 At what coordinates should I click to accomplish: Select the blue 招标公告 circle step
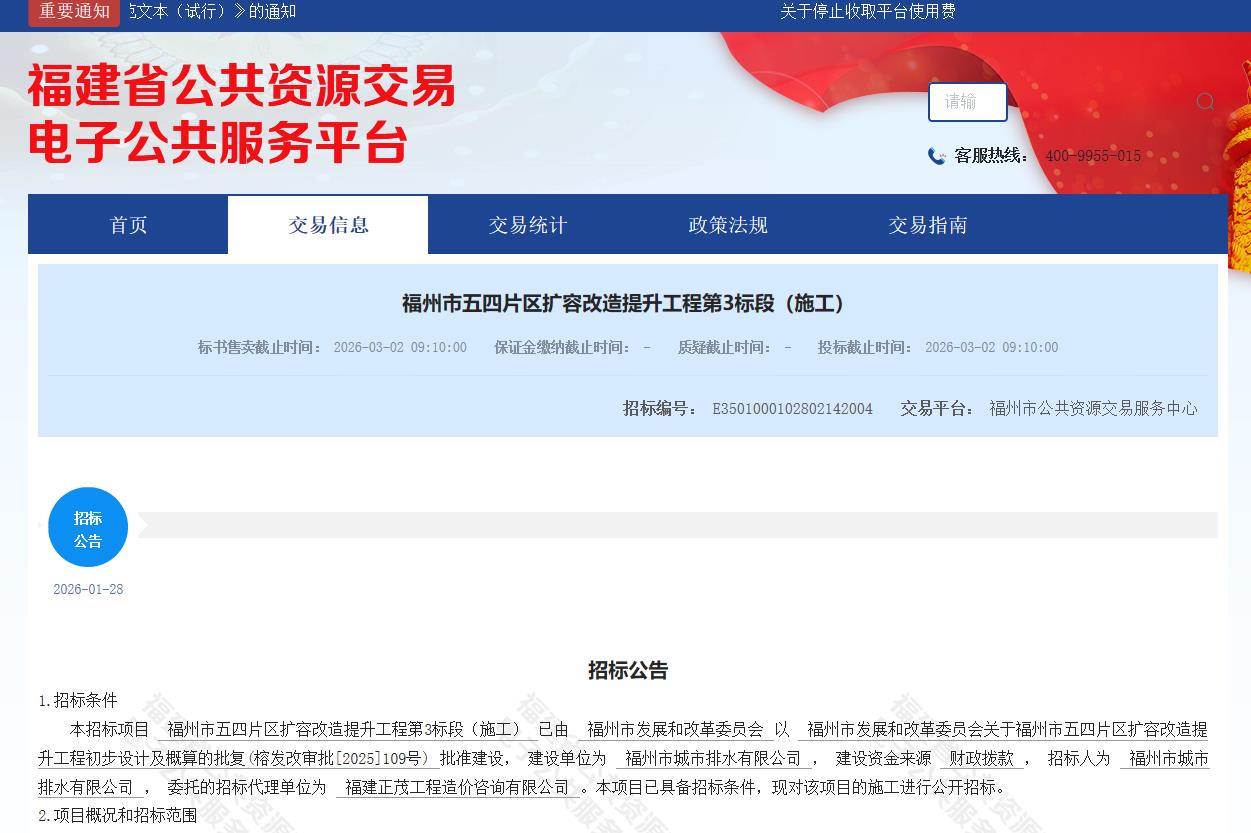tap(88, 527)
